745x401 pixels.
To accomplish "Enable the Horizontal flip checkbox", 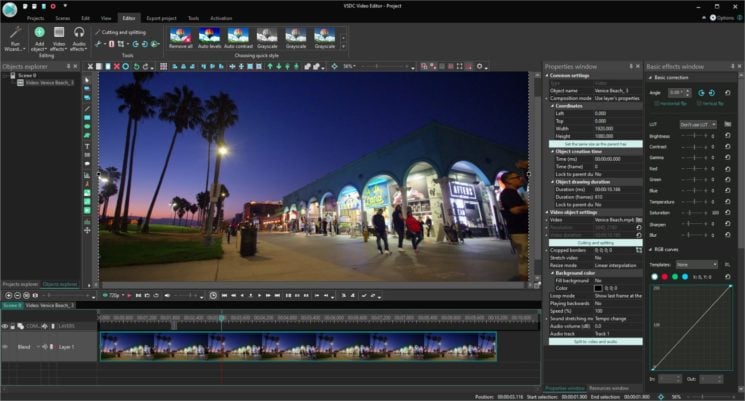I will coord(658,104).
